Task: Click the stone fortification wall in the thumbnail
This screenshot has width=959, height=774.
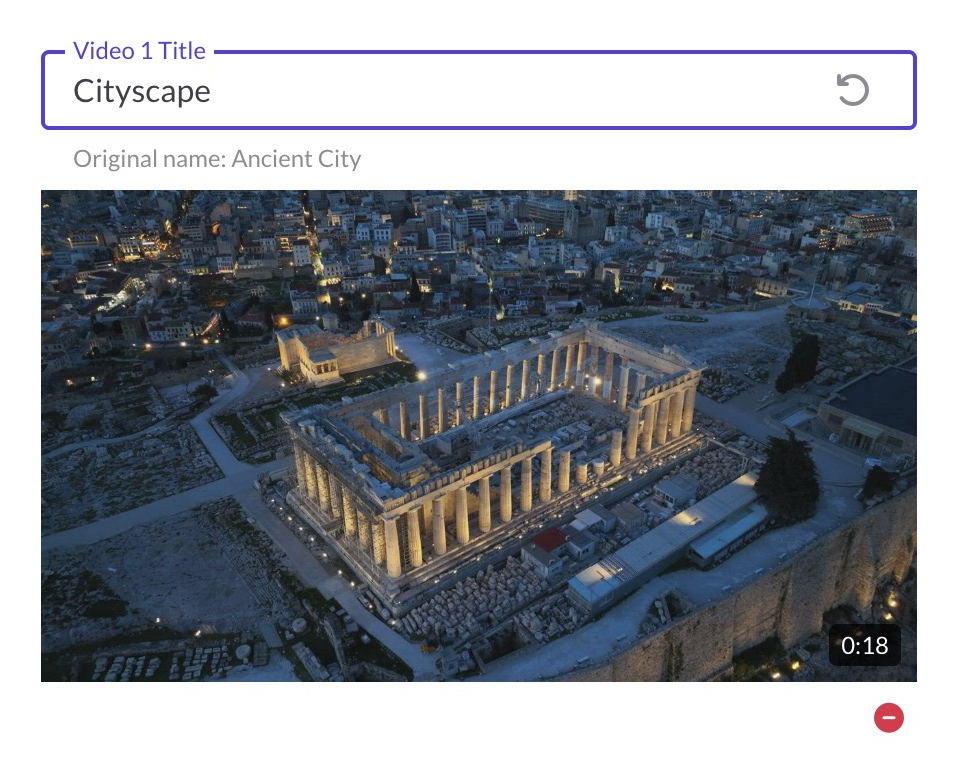Action: coord(765,605)
